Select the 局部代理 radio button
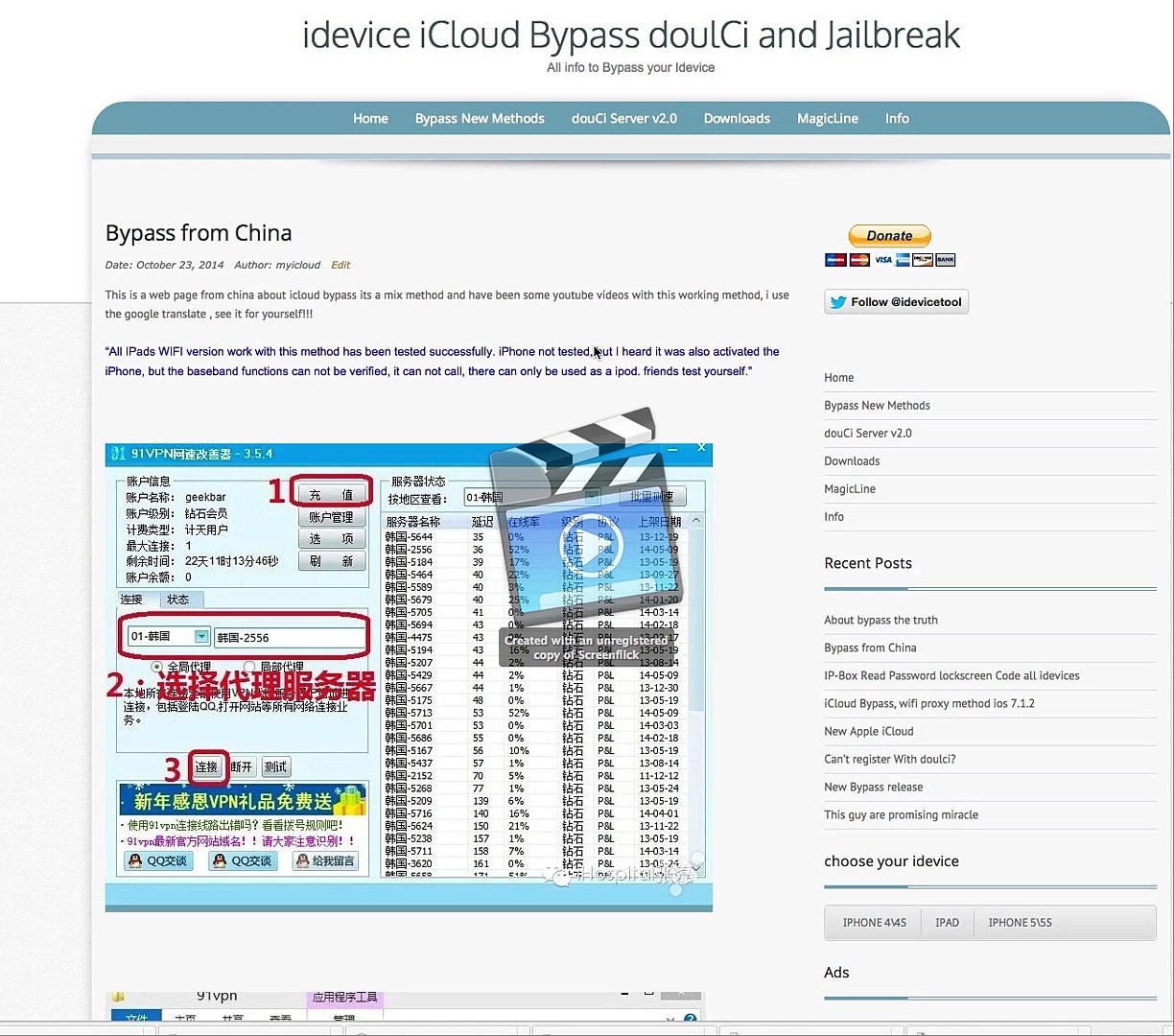This screenshot has width=1174, height=1036. pyautogui.click(x=249, y=667)
